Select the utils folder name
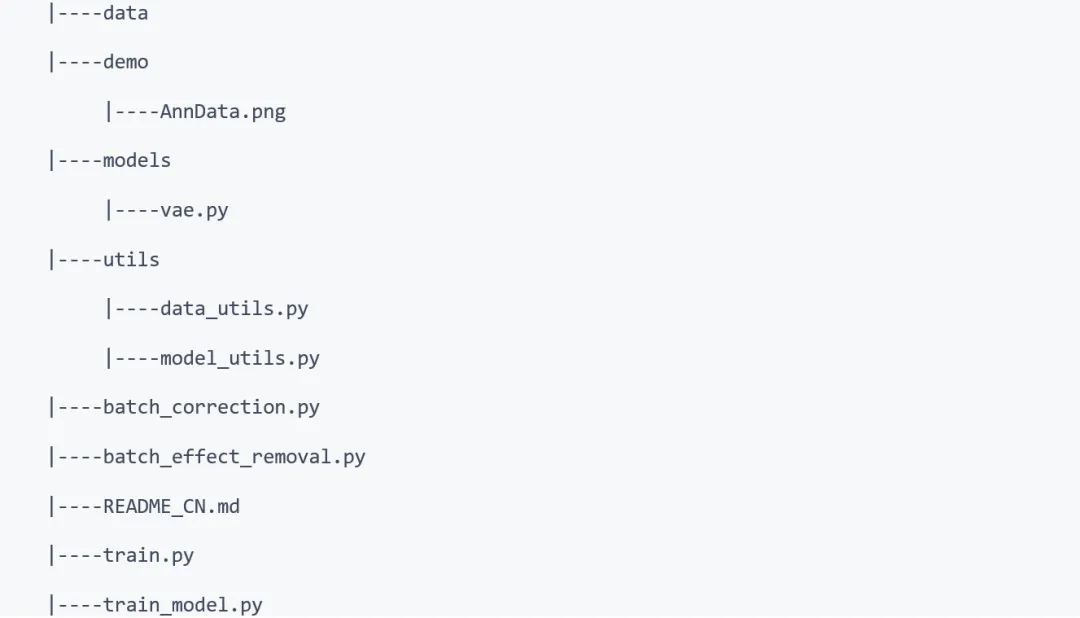This screenshot has height=618, width=1080. coord(131,259)
